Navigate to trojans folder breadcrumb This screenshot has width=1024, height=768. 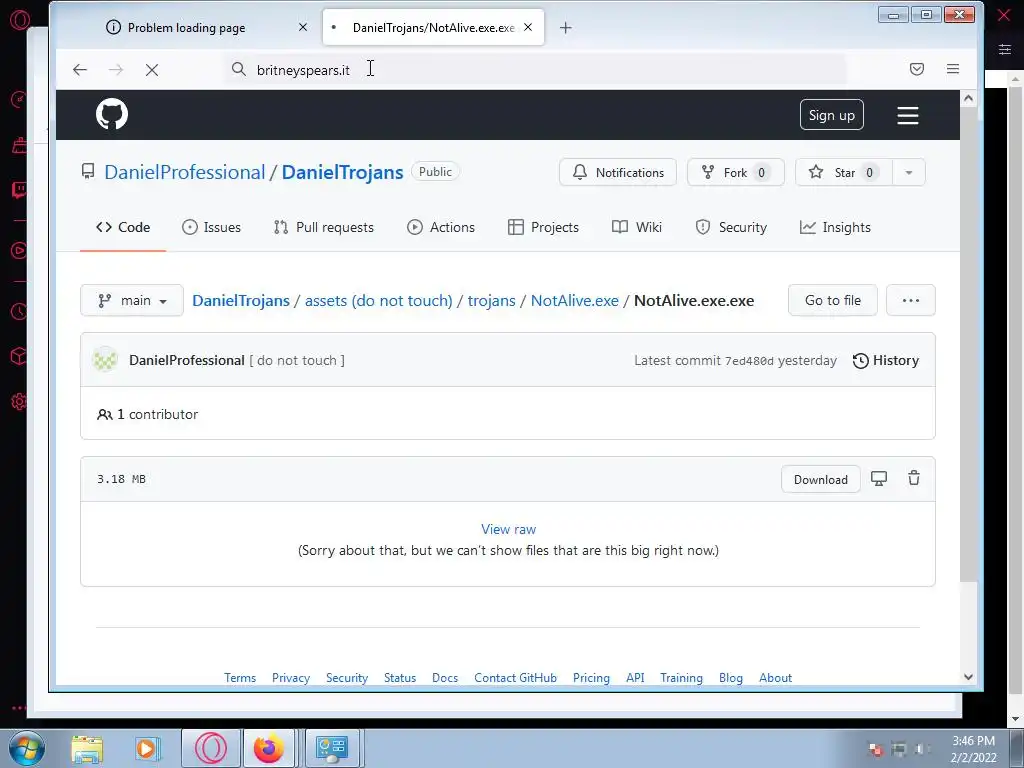(491, 300)
